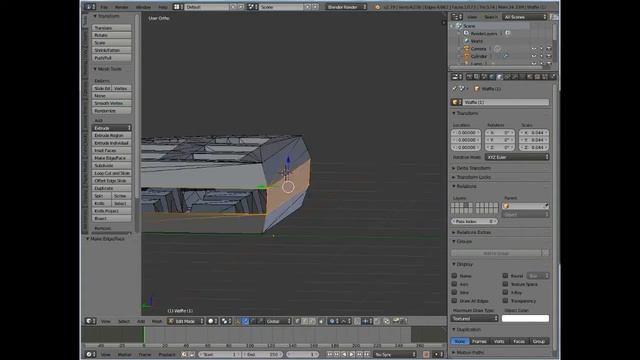Screen dimensions: 640x360
Task: Click the Info editor type icon in top bar
Action: 90,7
